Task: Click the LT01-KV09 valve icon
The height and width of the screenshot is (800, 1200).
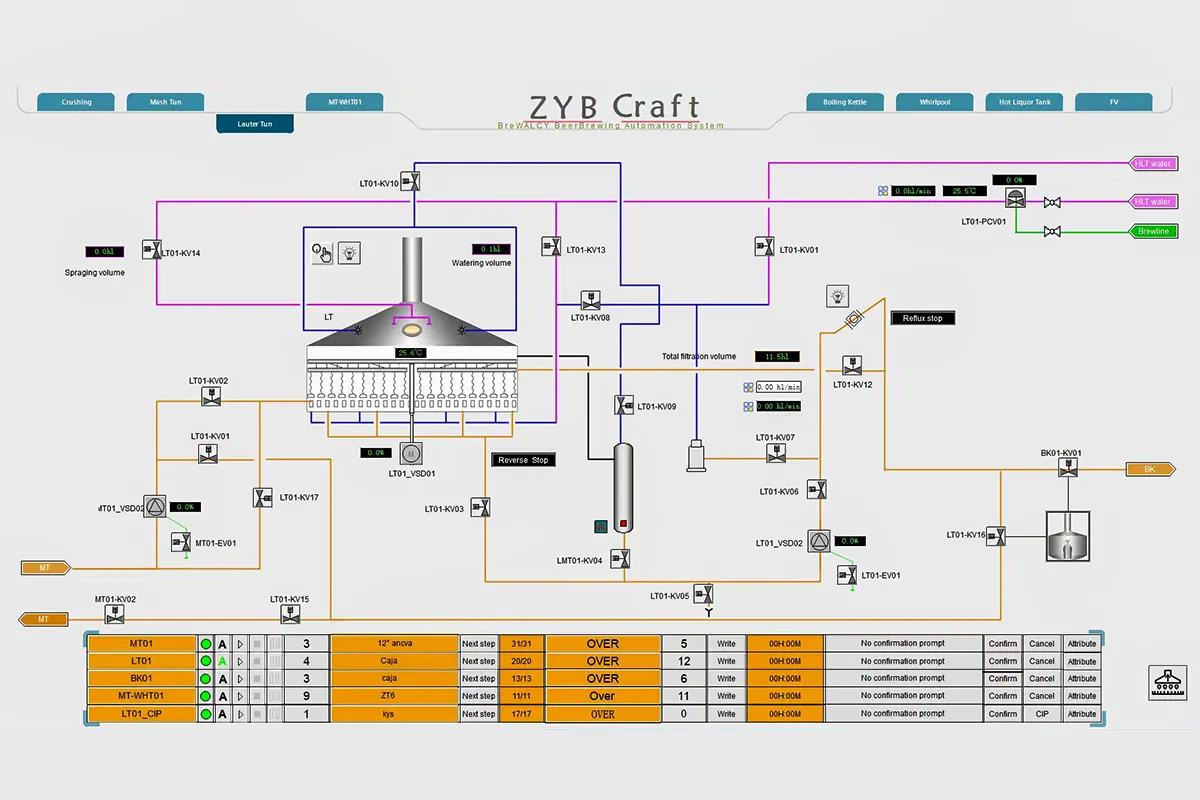Action: tap(623, 404)
